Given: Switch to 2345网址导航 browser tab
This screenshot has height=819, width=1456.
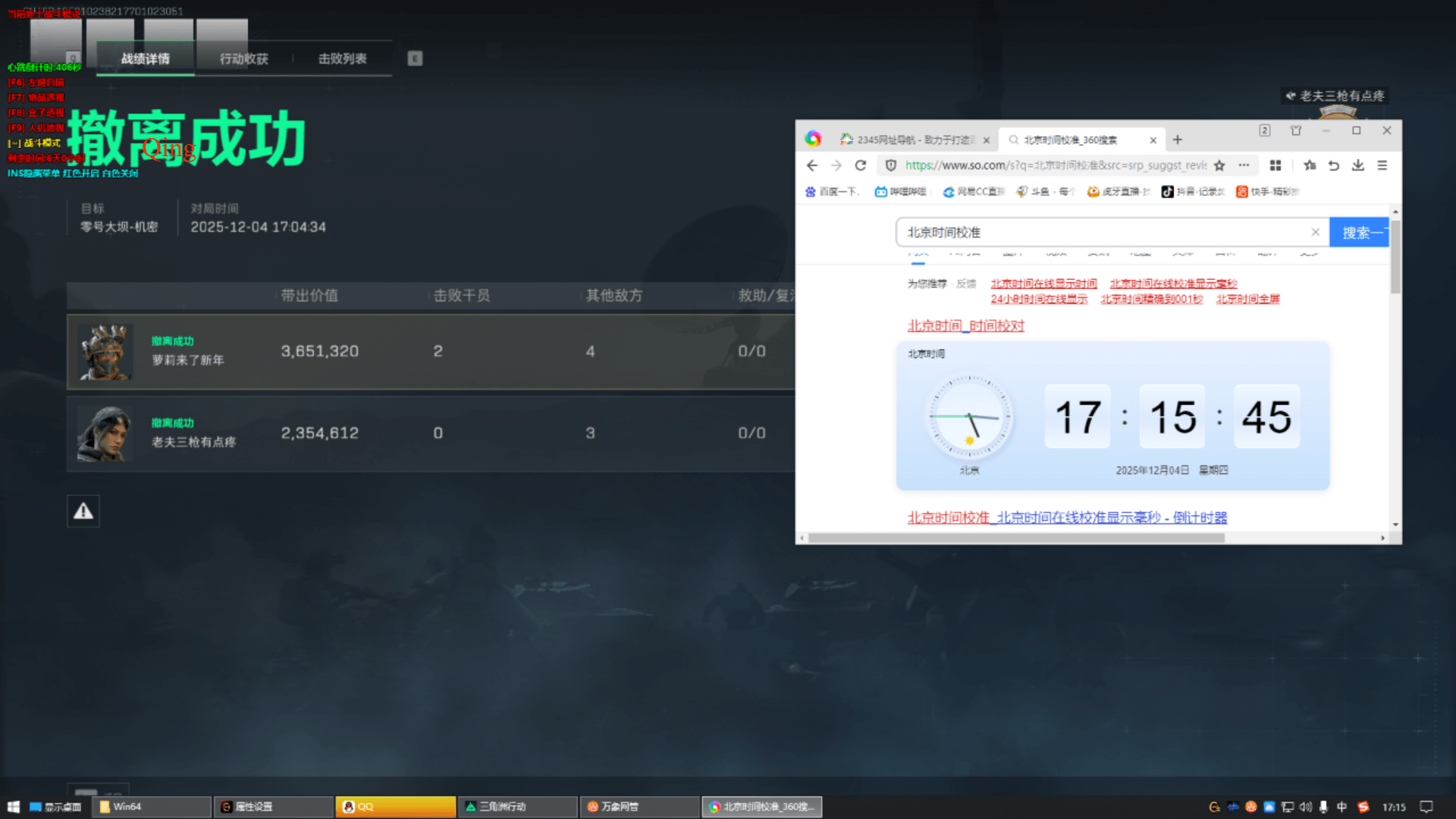Looking at the screenshot, I should 908,140.
